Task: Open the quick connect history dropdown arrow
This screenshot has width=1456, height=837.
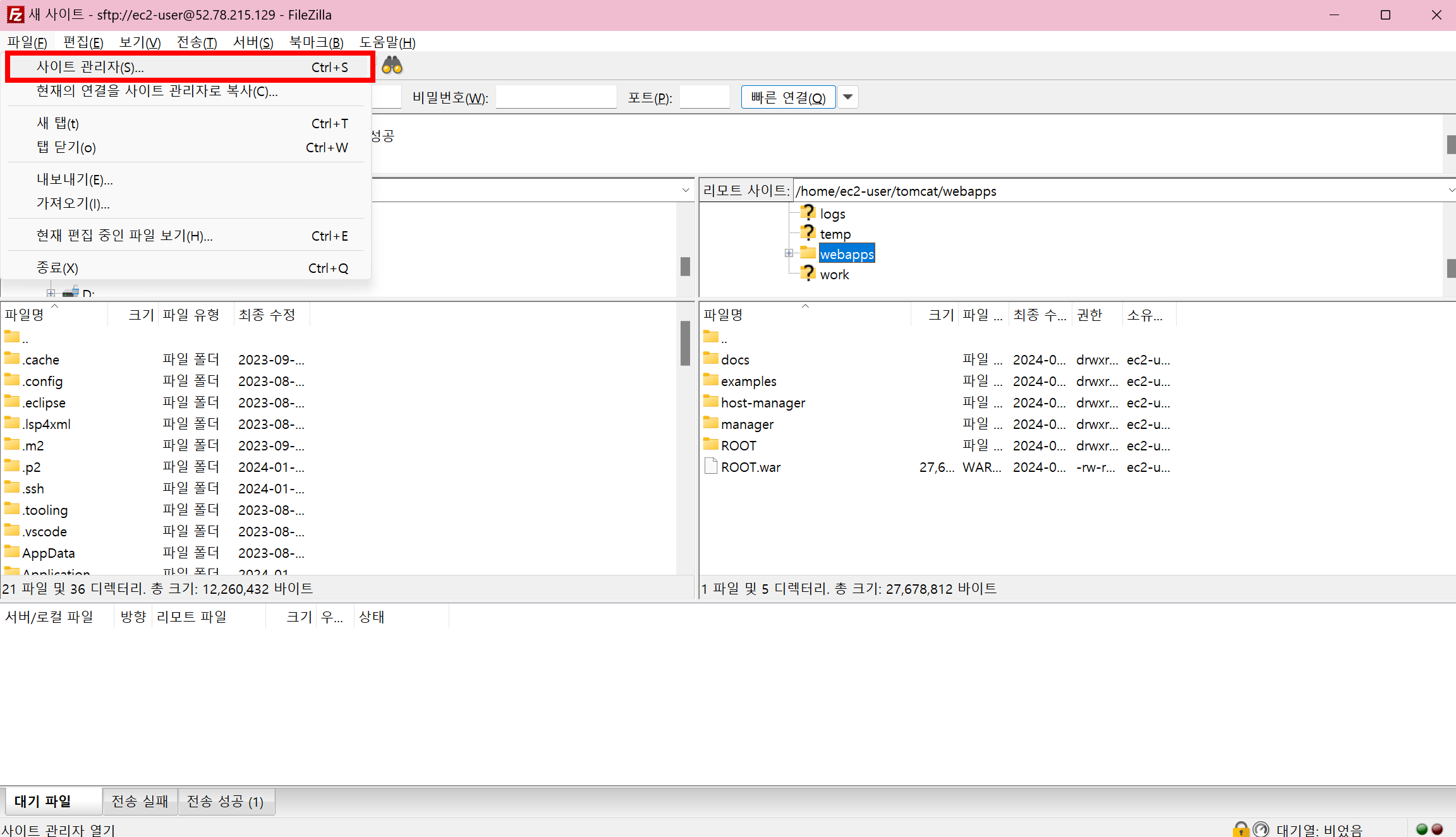Action: tap(848, 97)
